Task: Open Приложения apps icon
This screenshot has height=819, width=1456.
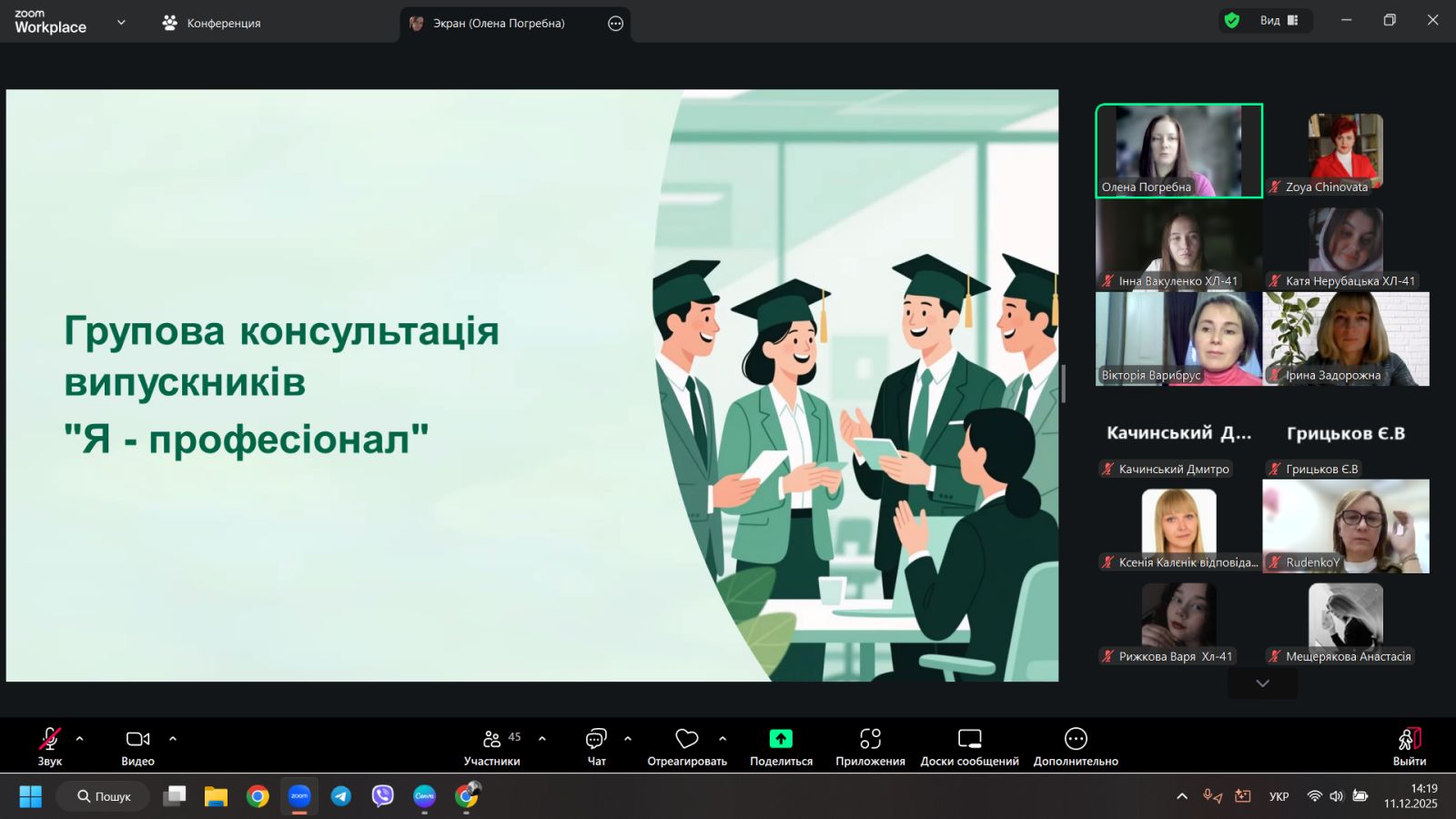Action: [870, 739]
